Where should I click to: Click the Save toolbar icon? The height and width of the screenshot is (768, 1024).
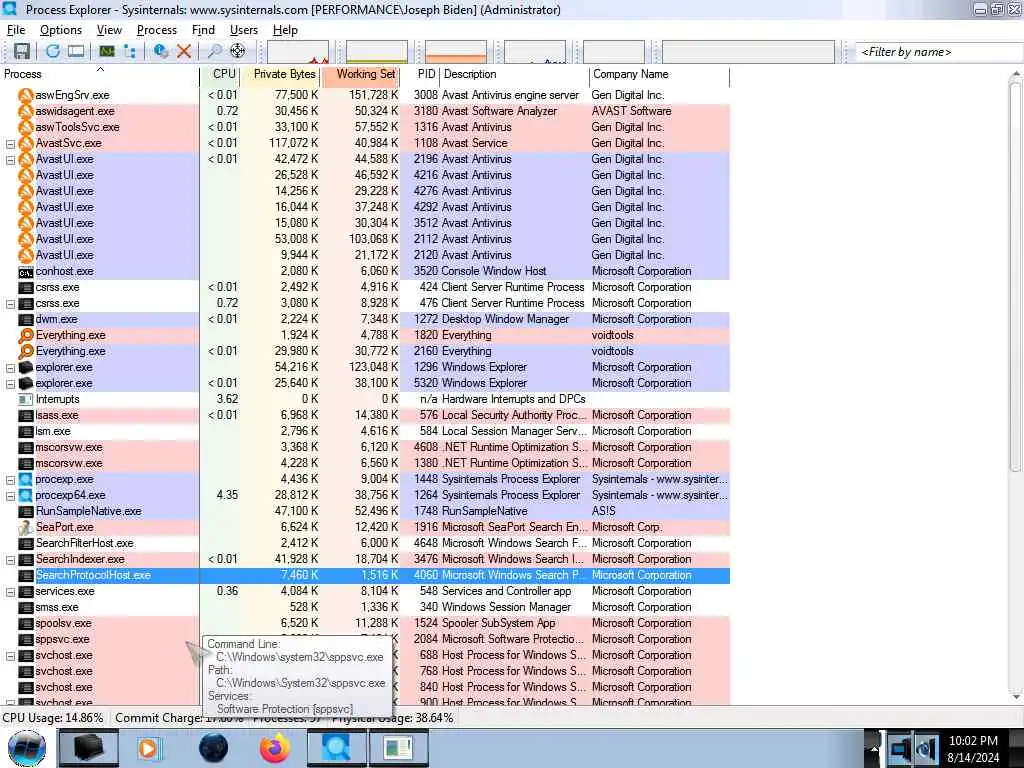[x=22, y=51]
